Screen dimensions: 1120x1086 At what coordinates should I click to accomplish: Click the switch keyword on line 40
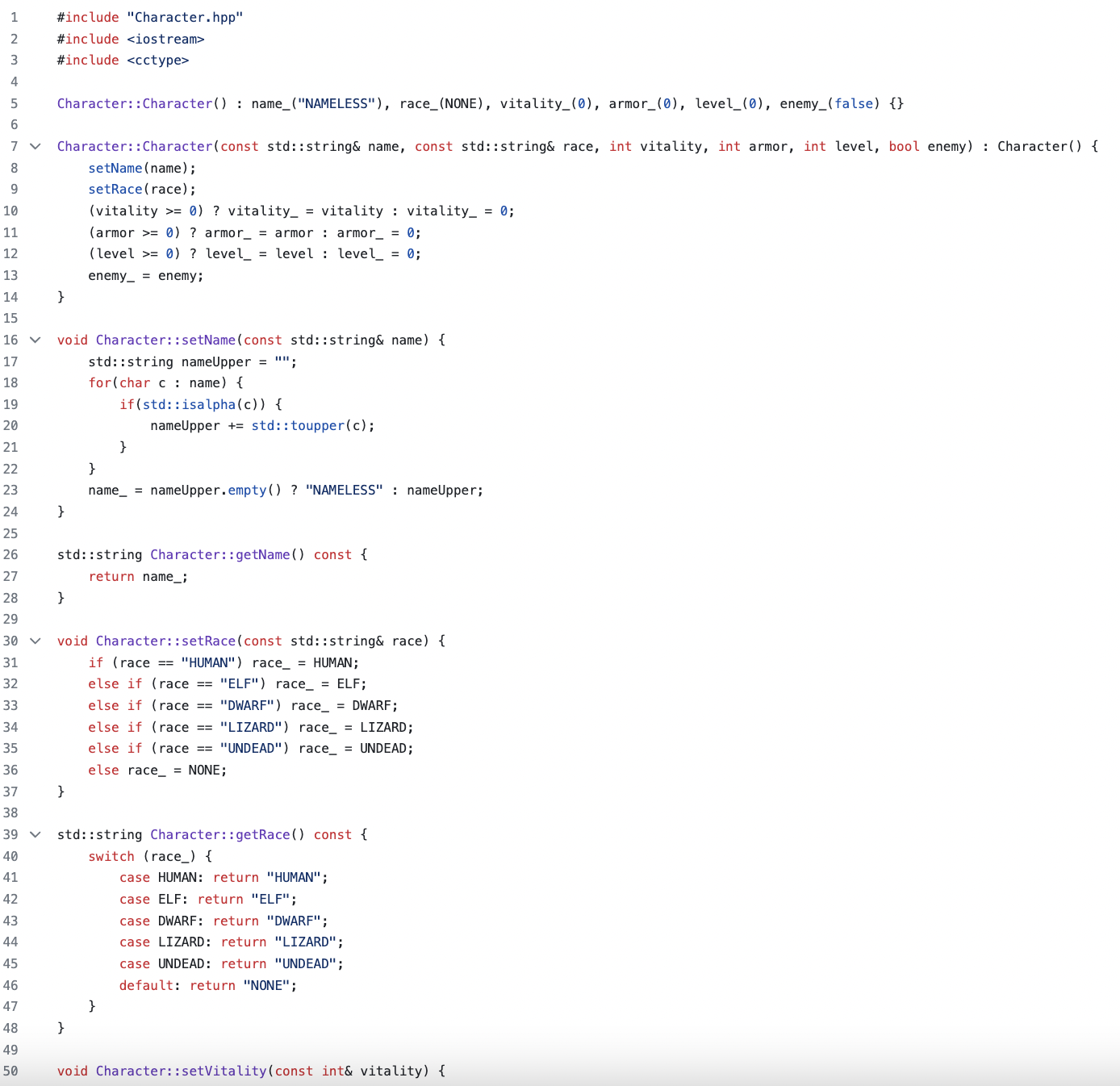[111, 857]
